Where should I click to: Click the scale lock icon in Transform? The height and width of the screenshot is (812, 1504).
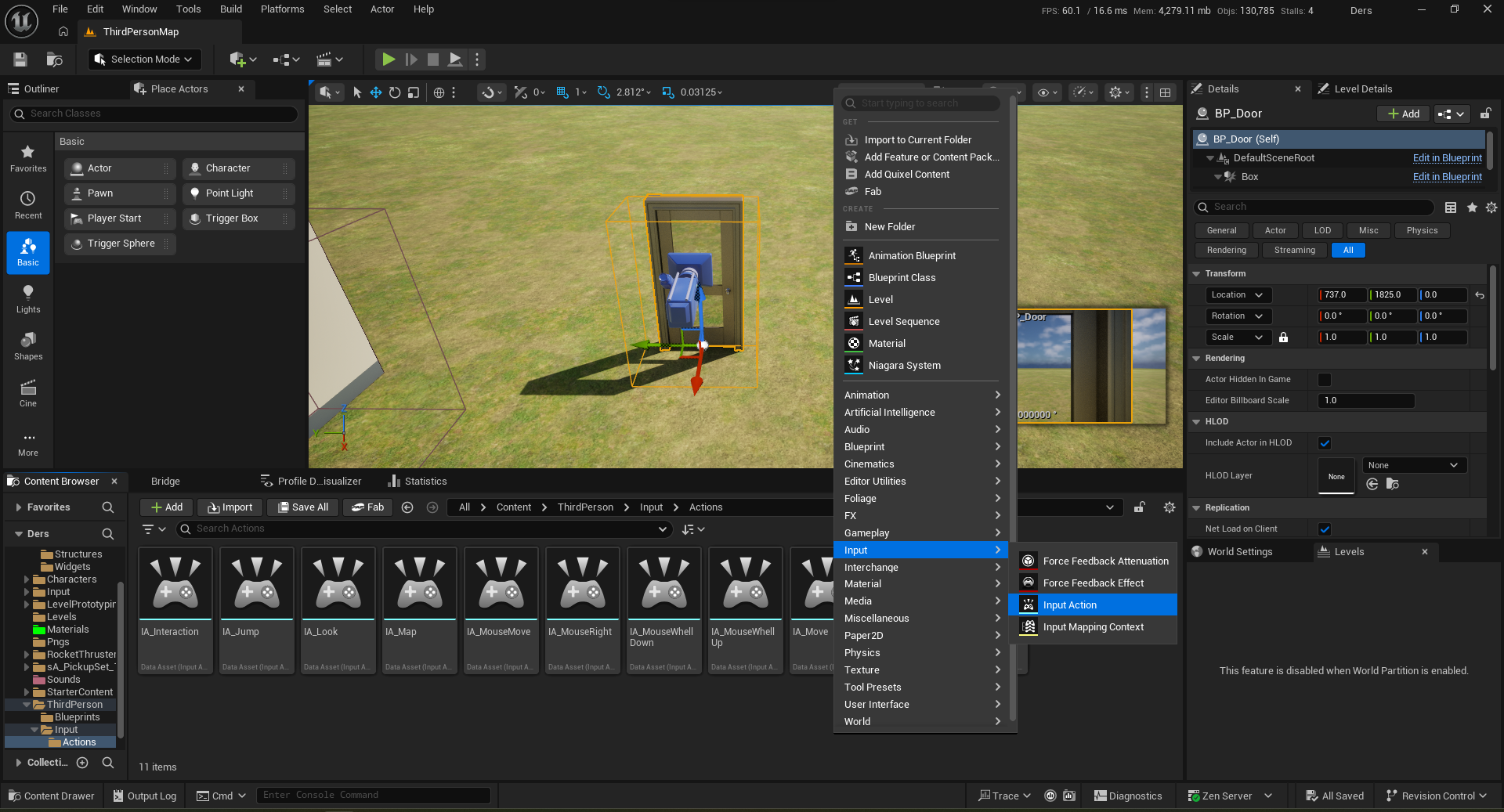(x=1283, y=337)
